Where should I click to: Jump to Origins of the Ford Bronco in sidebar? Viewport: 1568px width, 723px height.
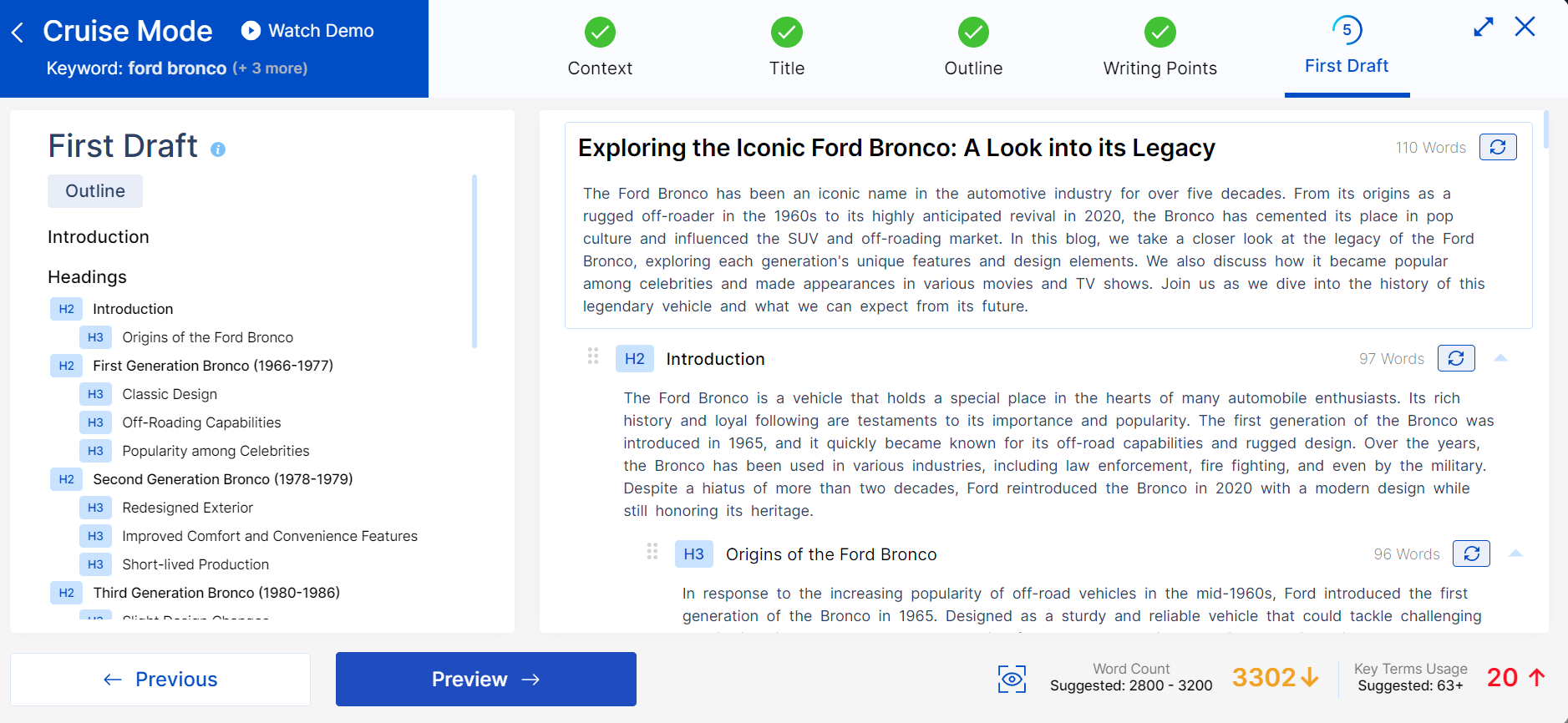click(208, 337)
